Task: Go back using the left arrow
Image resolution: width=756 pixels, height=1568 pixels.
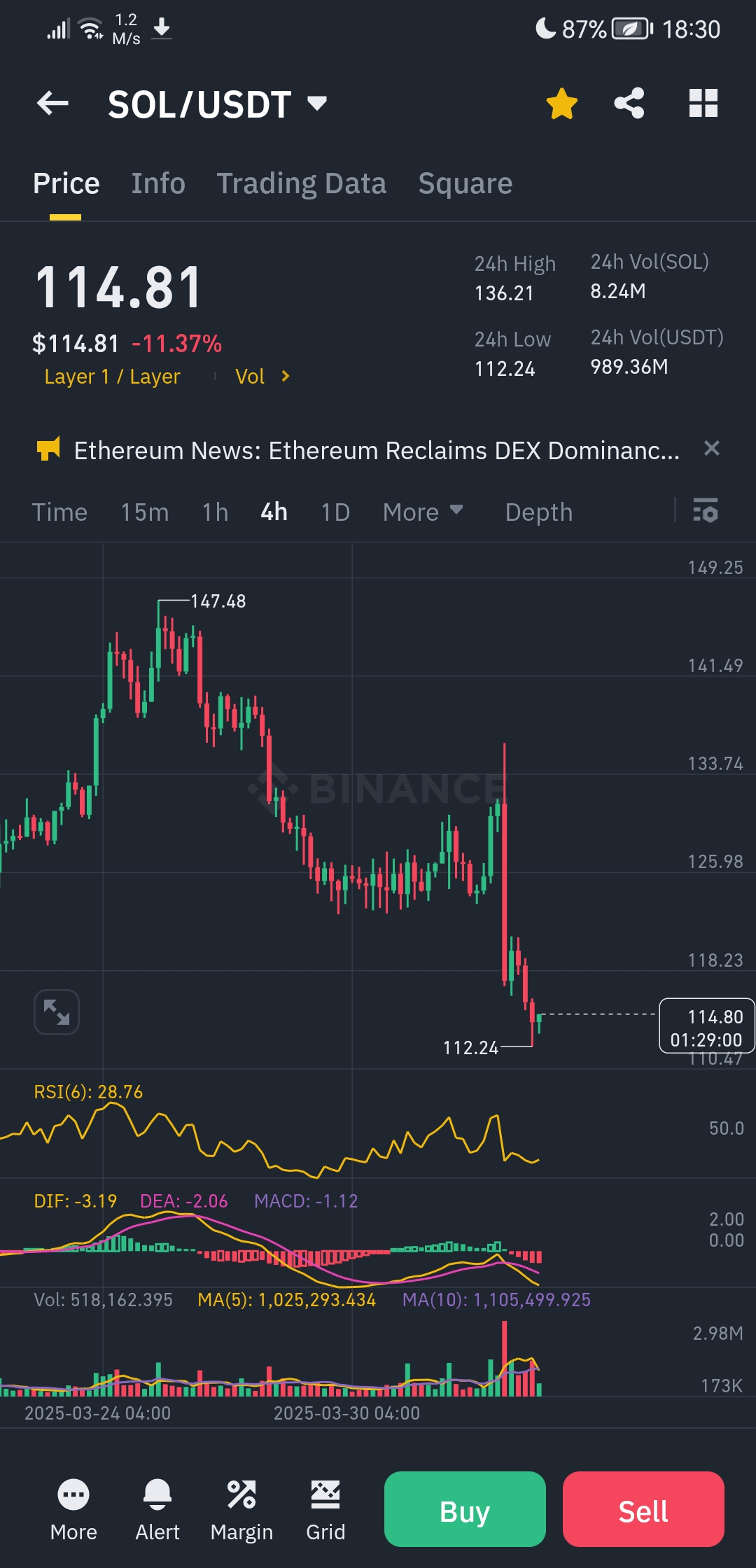Action: pyautogui.click(x=52, y=104)
